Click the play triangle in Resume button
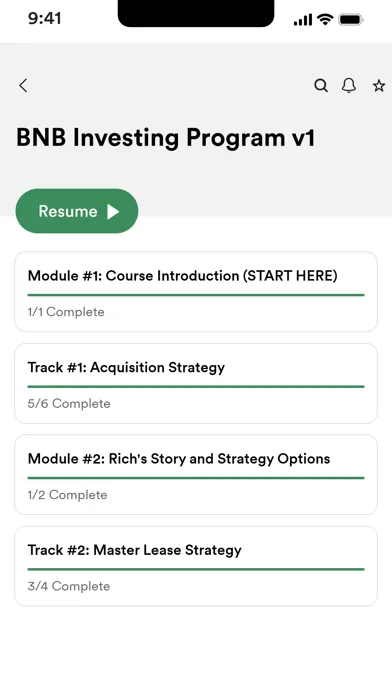 point(113,212)
